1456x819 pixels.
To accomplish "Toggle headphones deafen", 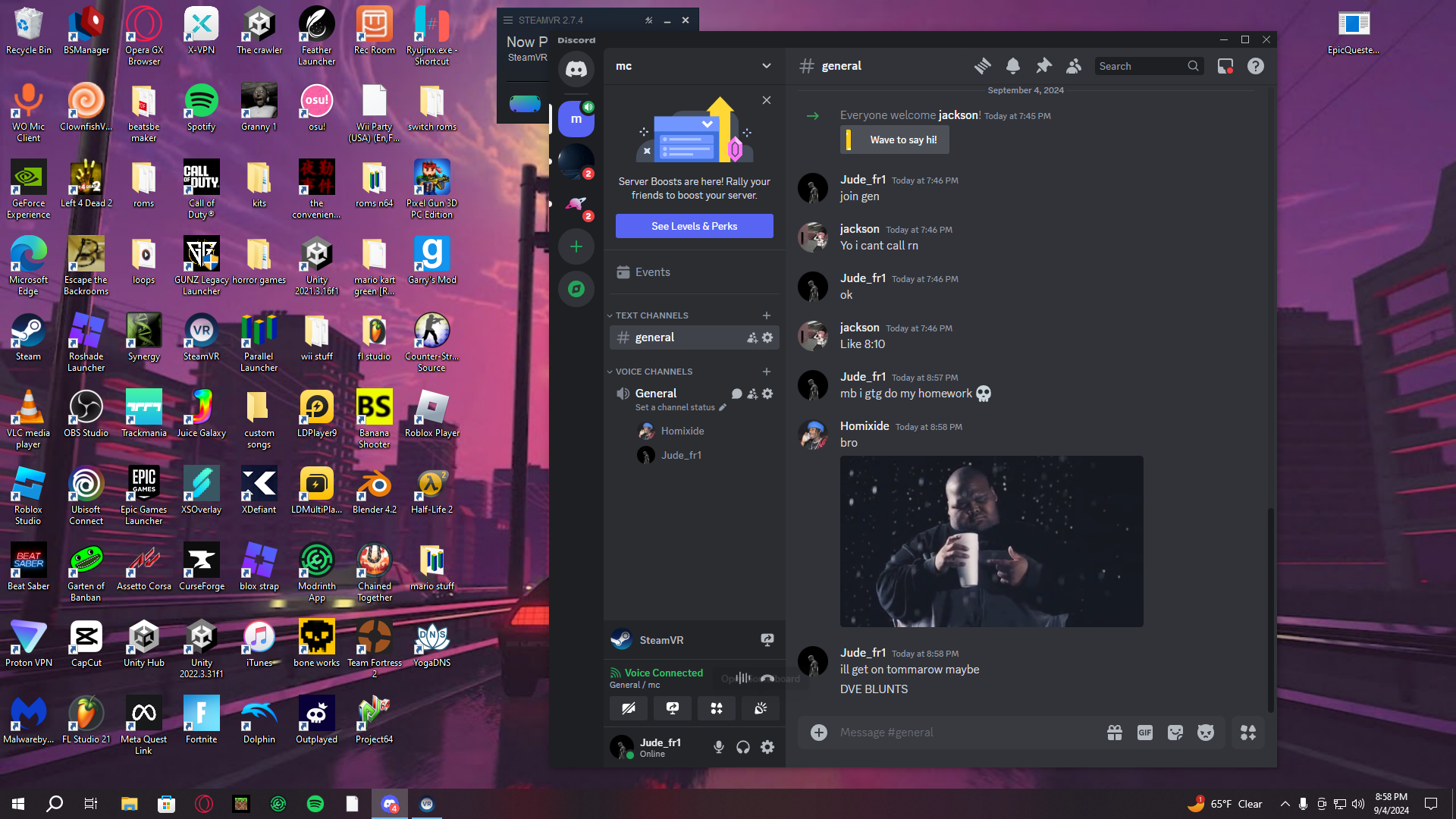I will point(743,747).
